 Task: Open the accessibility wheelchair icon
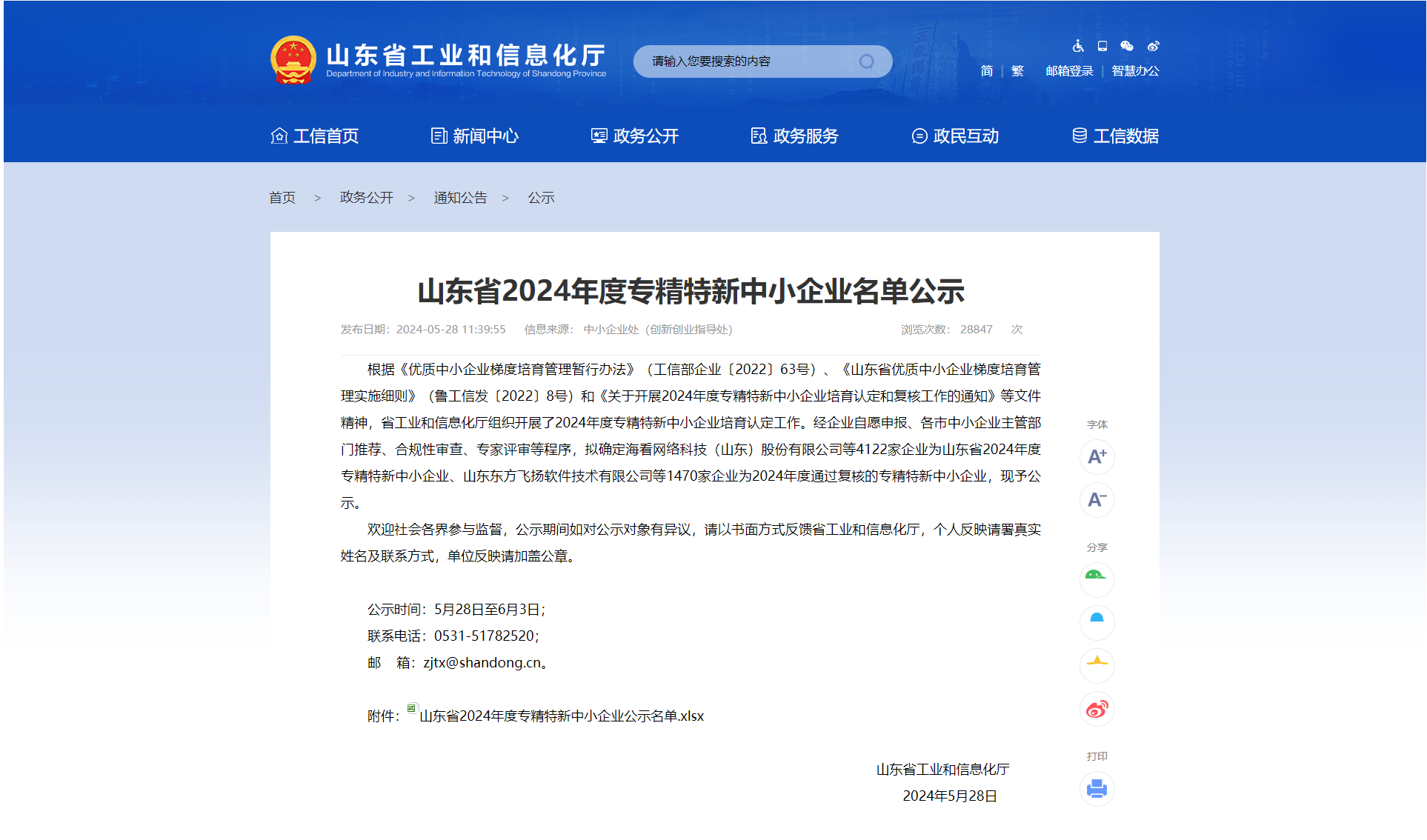tap(1078, 46)
